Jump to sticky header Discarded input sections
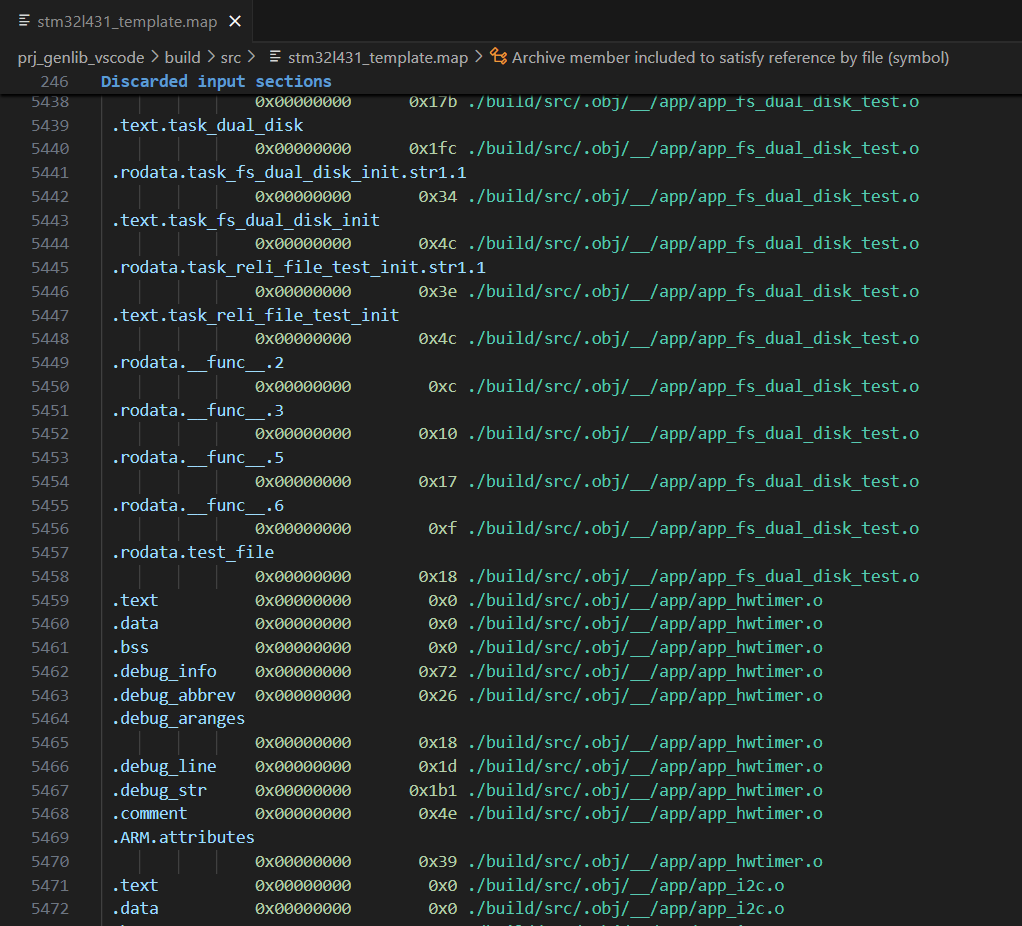1022x926 pixels. pyautogui.click(x=216, y=82)
